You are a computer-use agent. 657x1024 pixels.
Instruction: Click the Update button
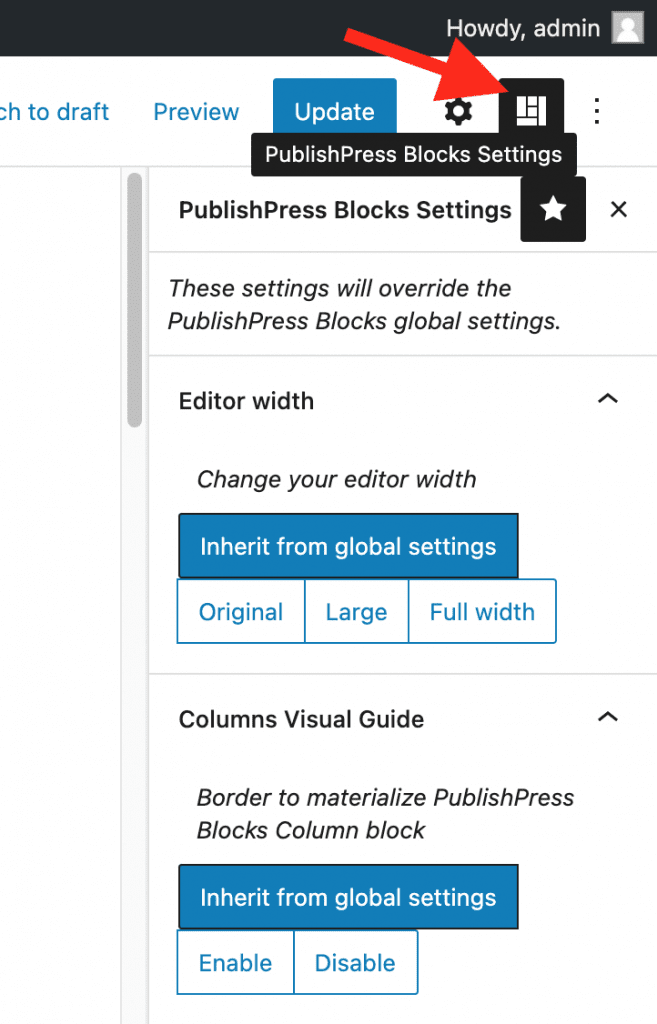pos(334,111)
